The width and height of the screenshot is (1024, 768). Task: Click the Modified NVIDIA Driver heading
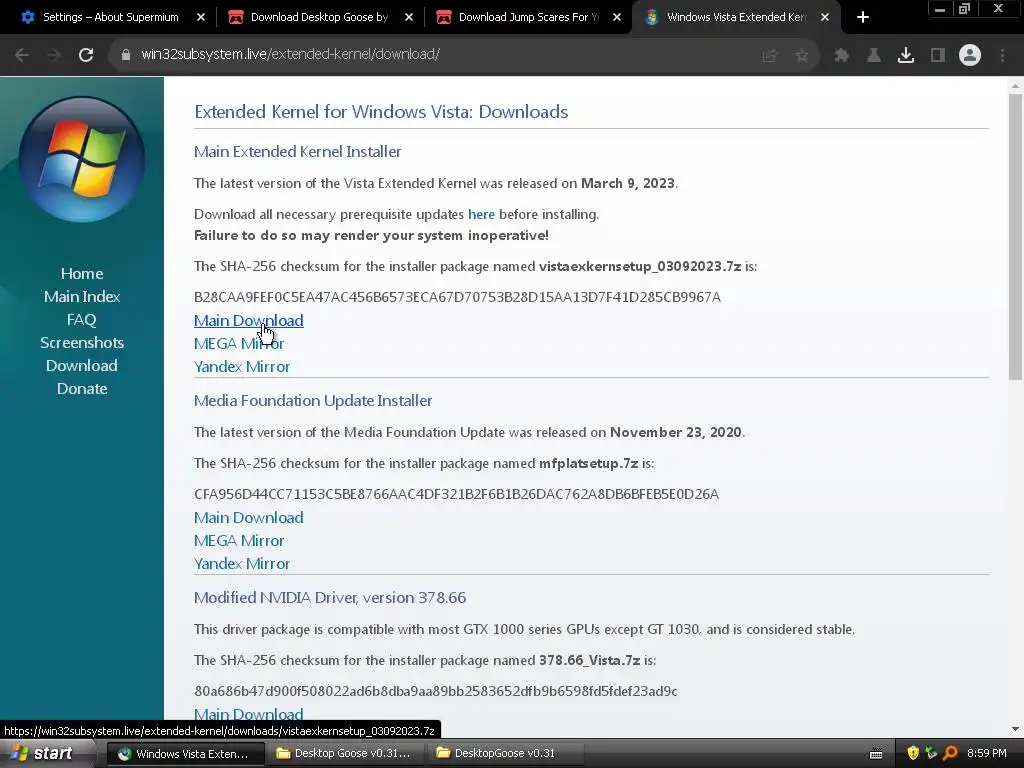330,598
